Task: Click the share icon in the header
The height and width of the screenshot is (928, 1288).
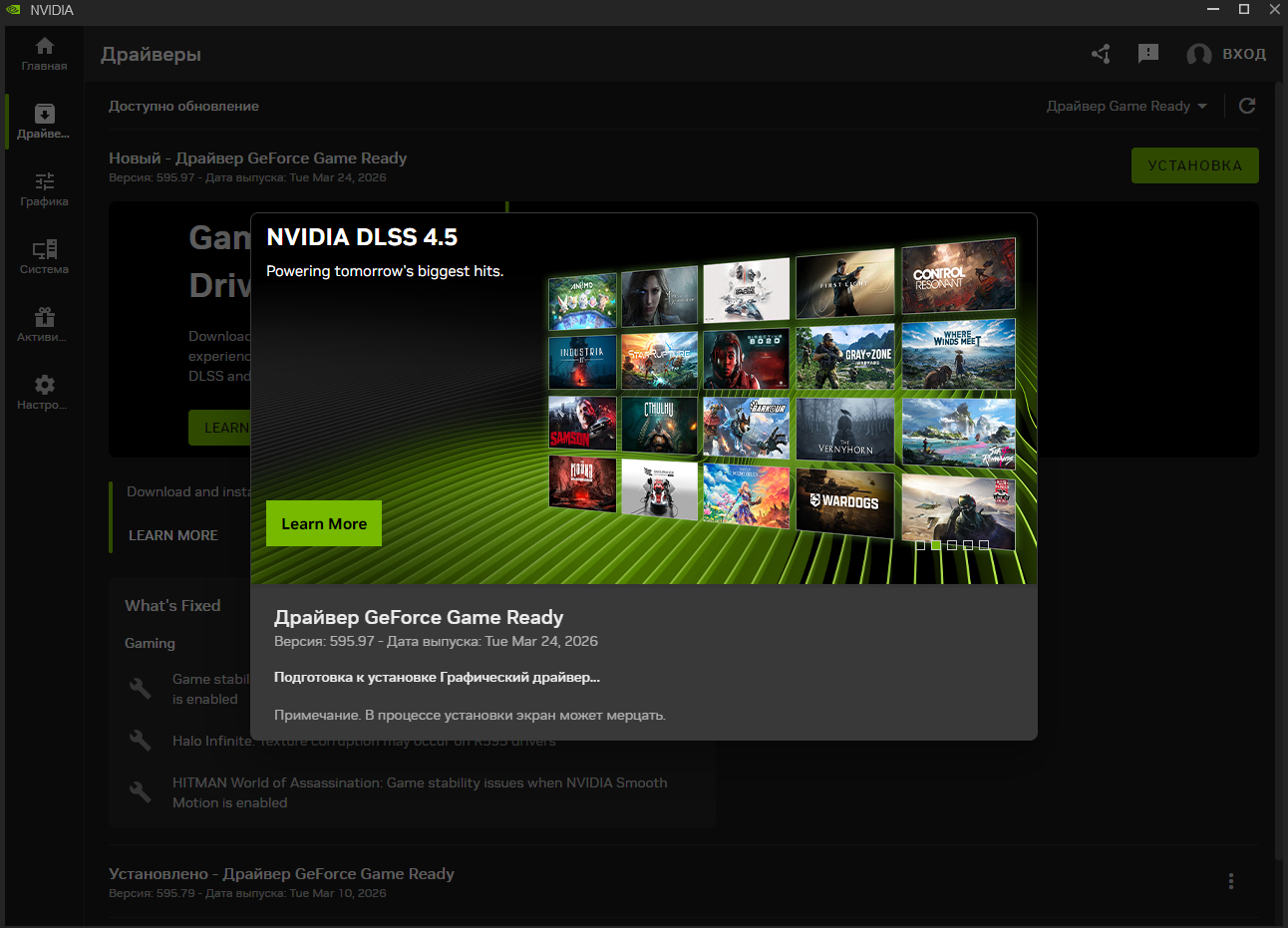Action: pos(1101,54)
